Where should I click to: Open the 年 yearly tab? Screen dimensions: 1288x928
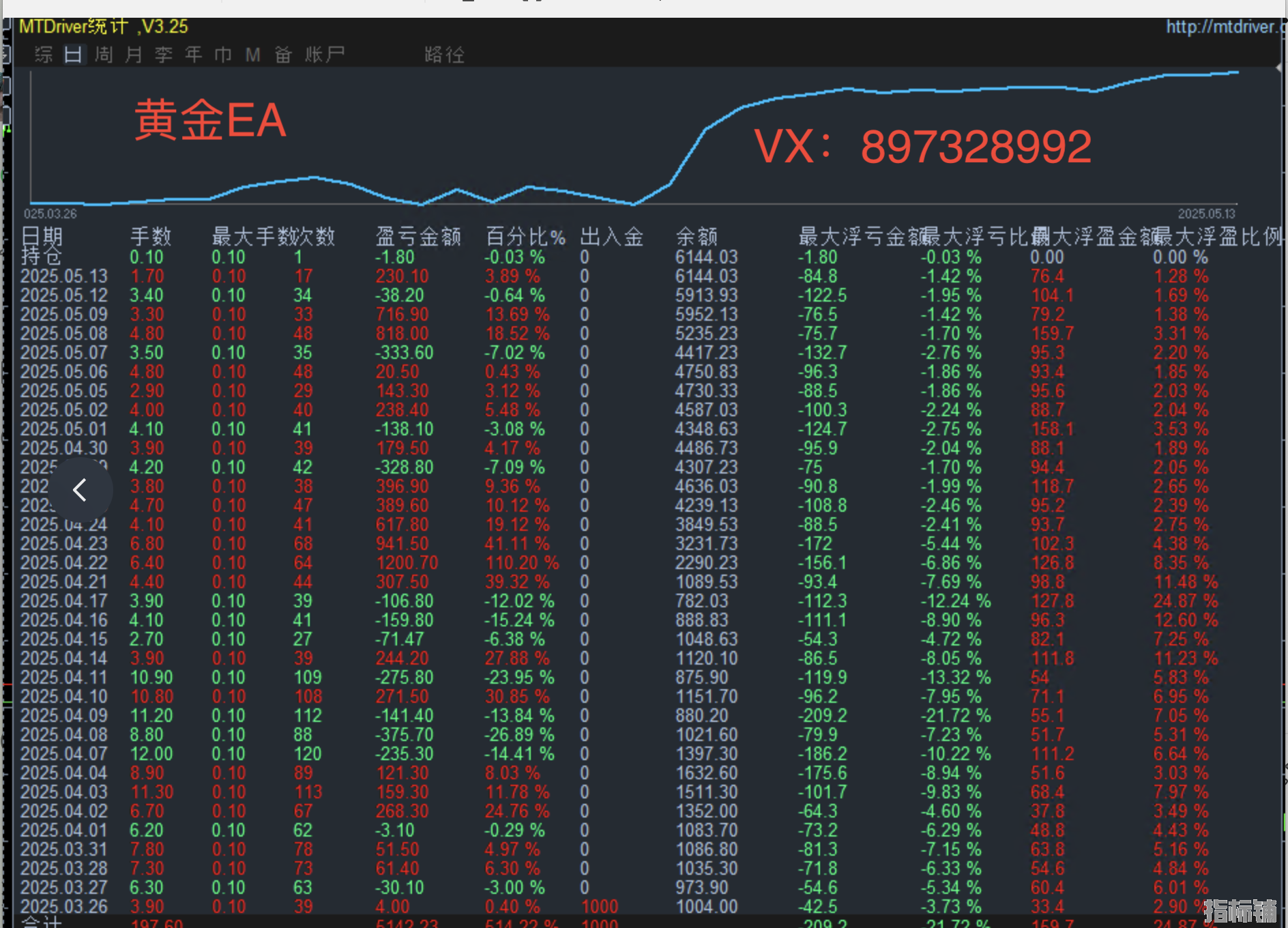point(194,54)
